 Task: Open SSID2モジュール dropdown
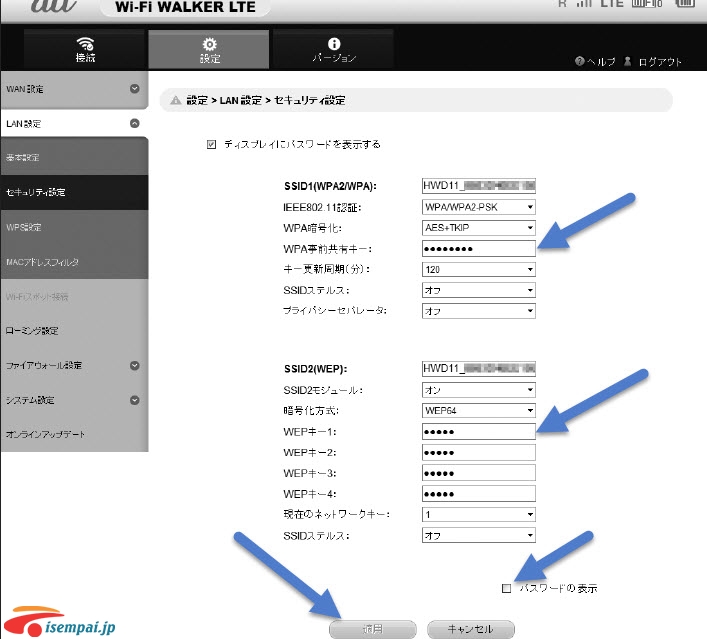tap(478, 390)
